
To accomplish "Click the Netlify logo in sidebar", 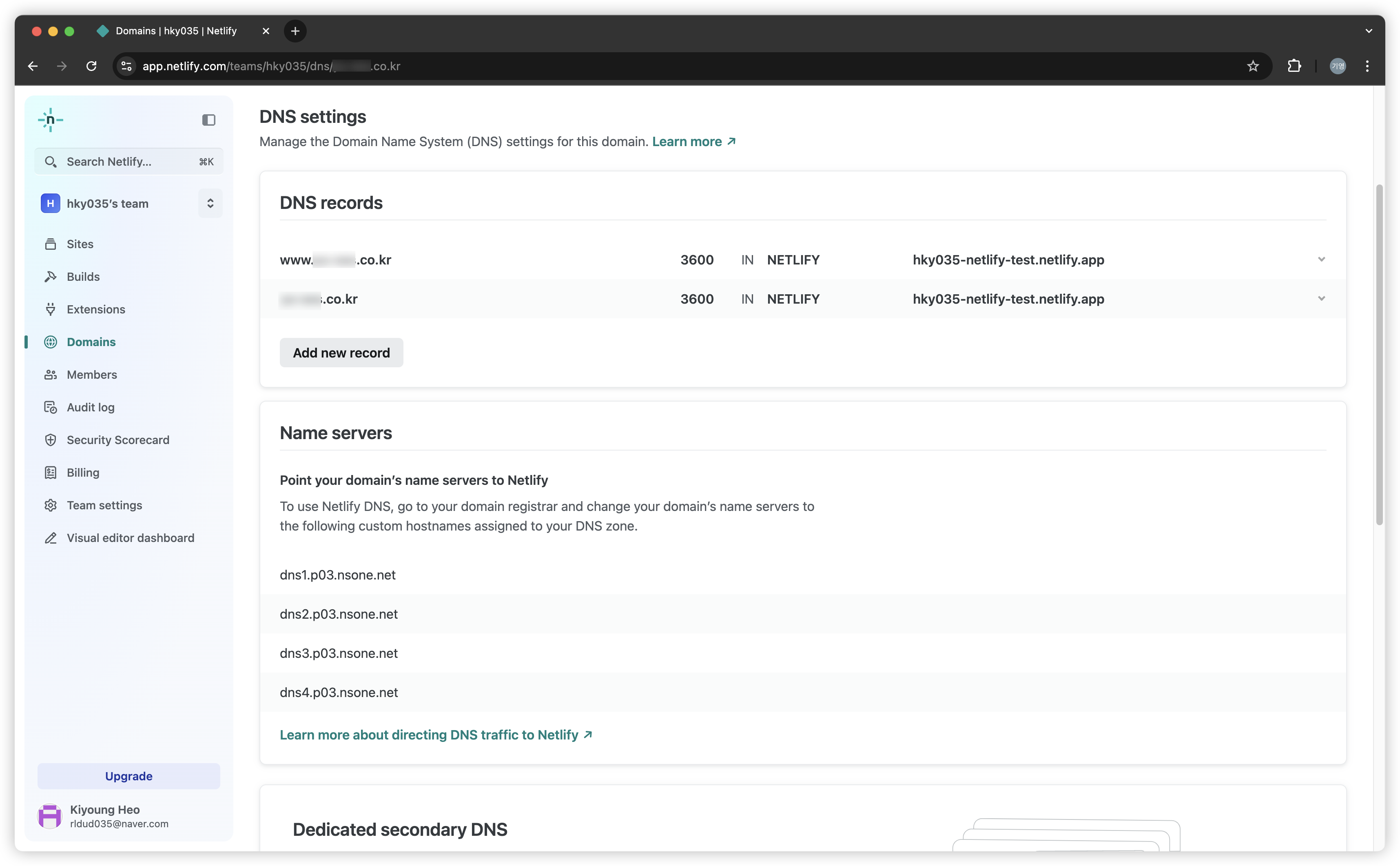I will tap(50, 120).
